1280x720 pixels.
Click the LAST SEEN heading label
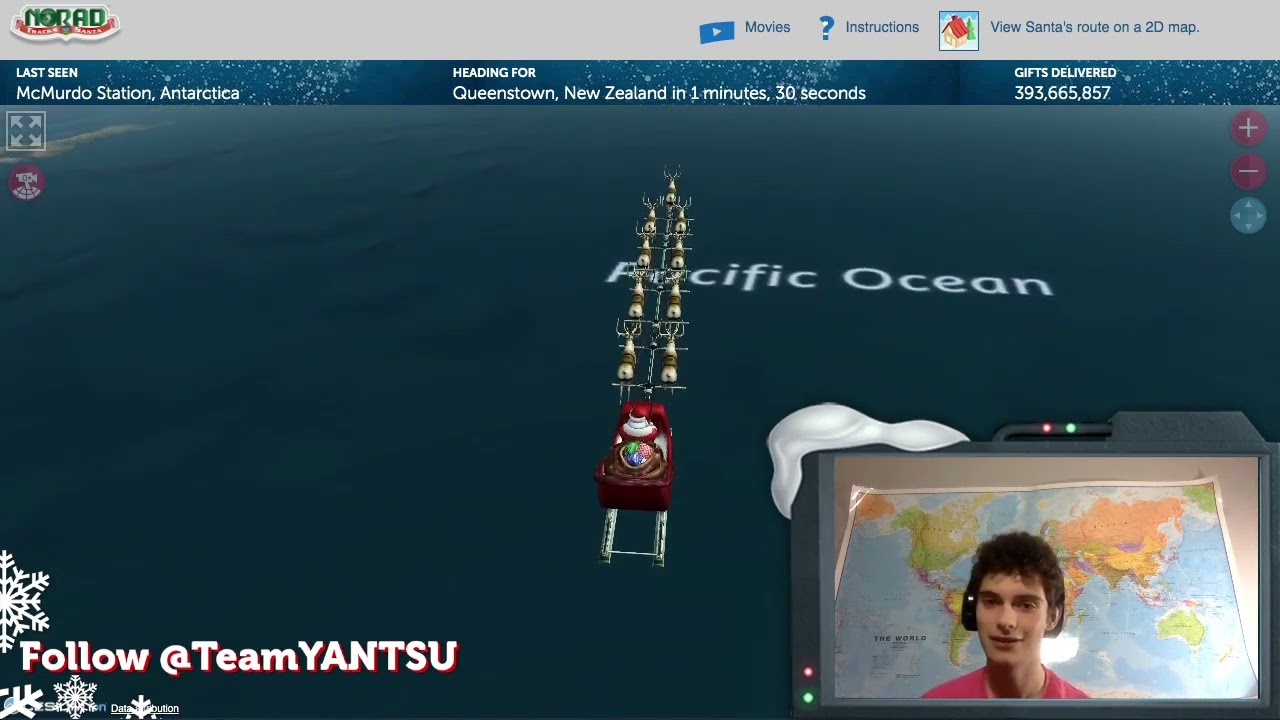click(x=47, y=72)
